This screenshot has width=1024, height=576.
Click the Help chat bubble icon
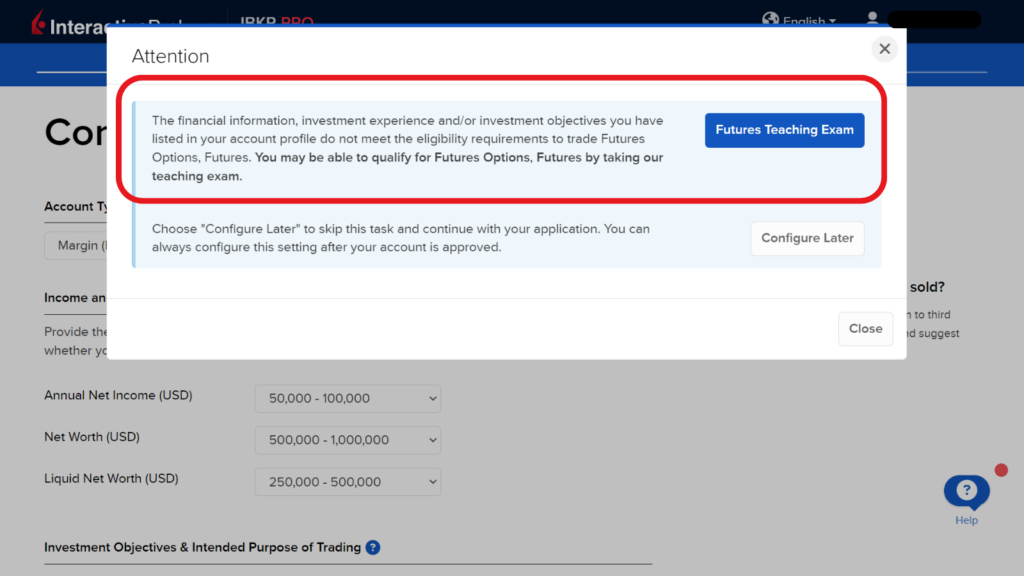(966, 489)
